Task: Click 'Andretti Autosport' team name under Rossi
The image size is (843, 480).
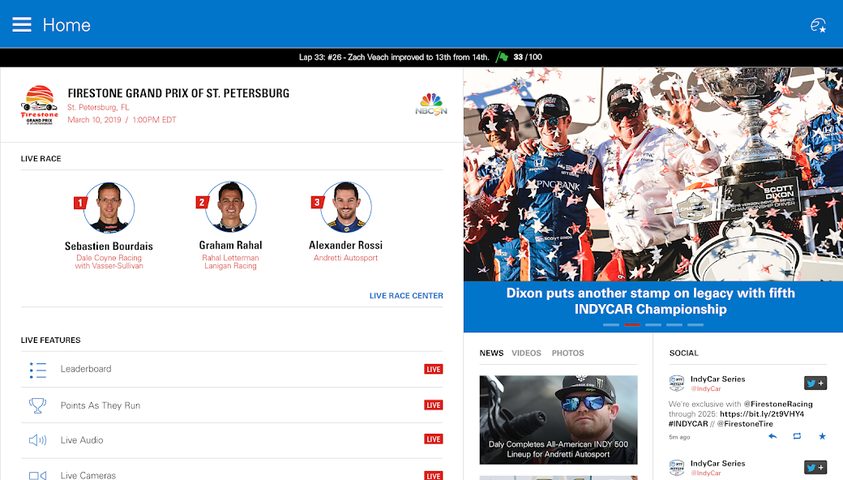Action: (346, 258)
